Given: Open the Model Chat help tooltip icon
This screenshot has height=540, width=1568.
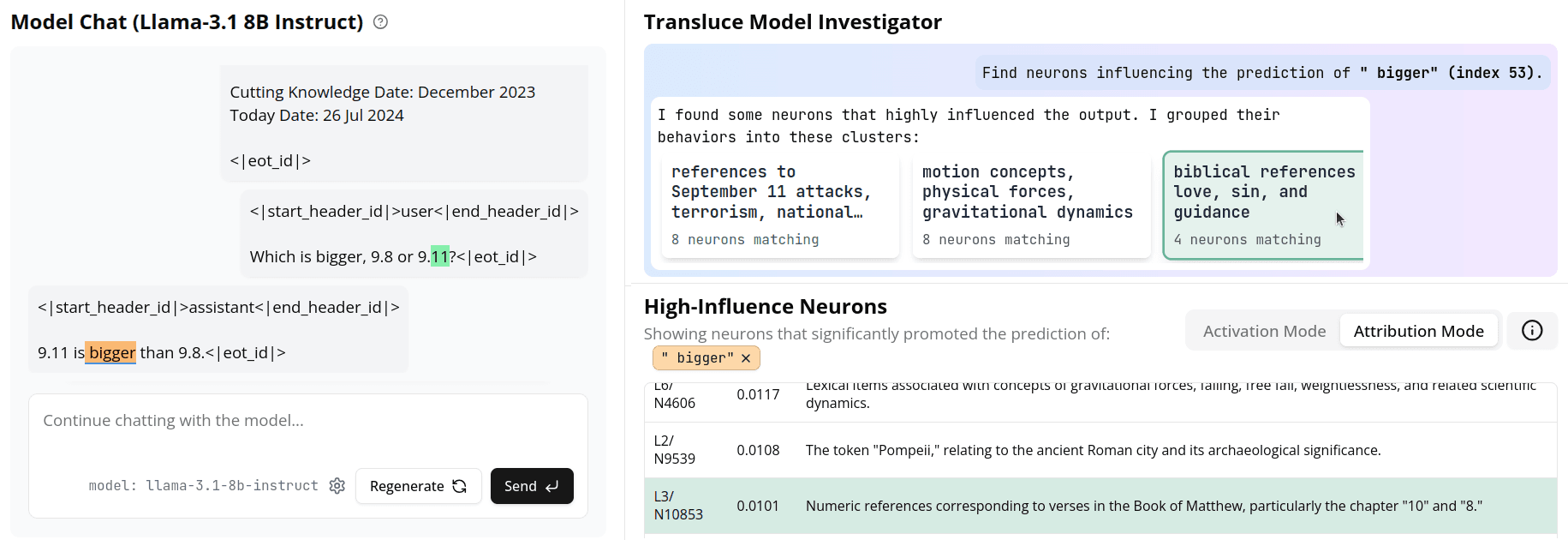Looking at the screenshot, I should (x=381, y=22).
